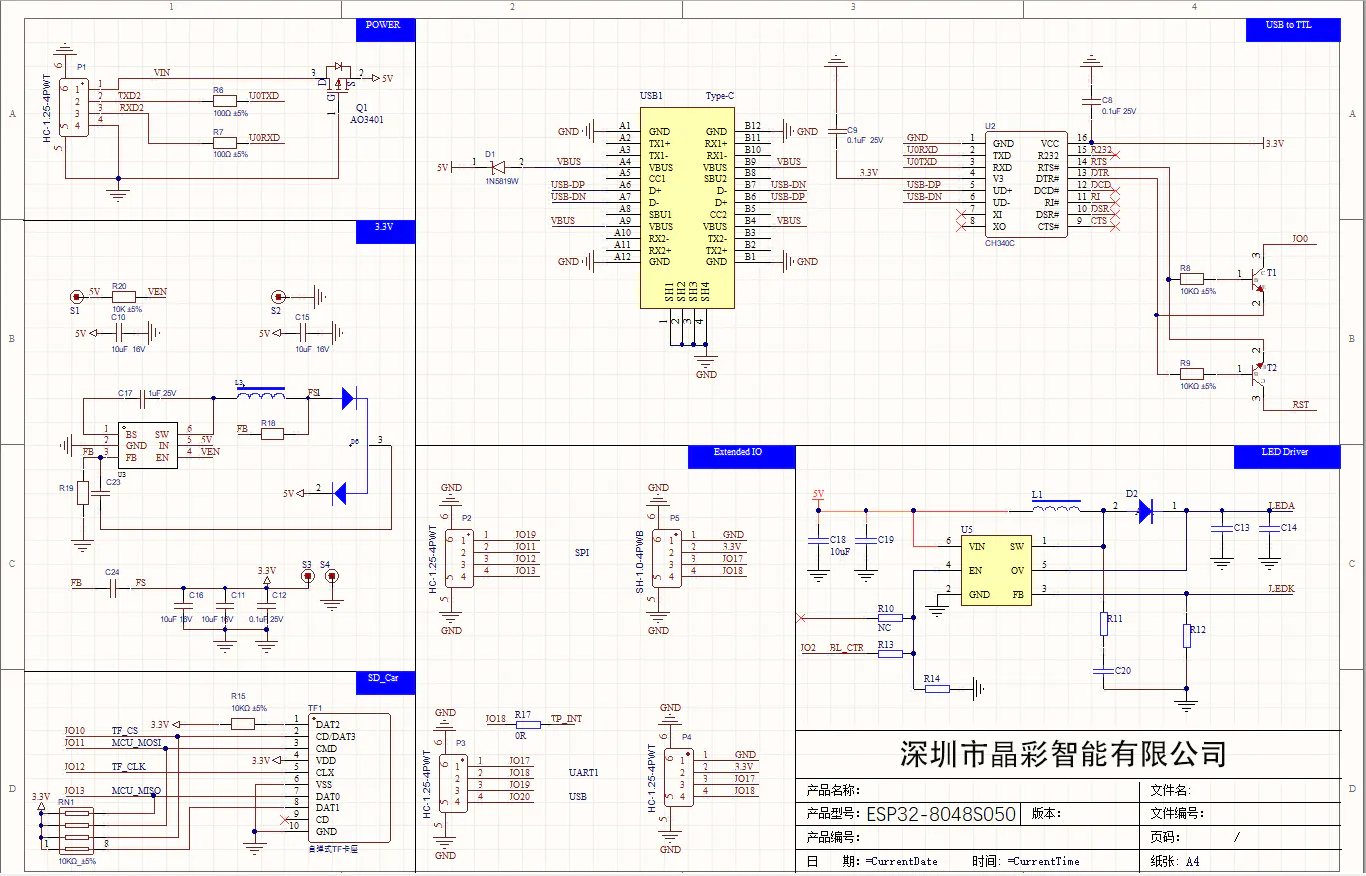The width and height of the screenshot is (1366, 876).
Task: Select resistor R17 near TP_INT
Action: pyautogui.click(x=523, y=725)
